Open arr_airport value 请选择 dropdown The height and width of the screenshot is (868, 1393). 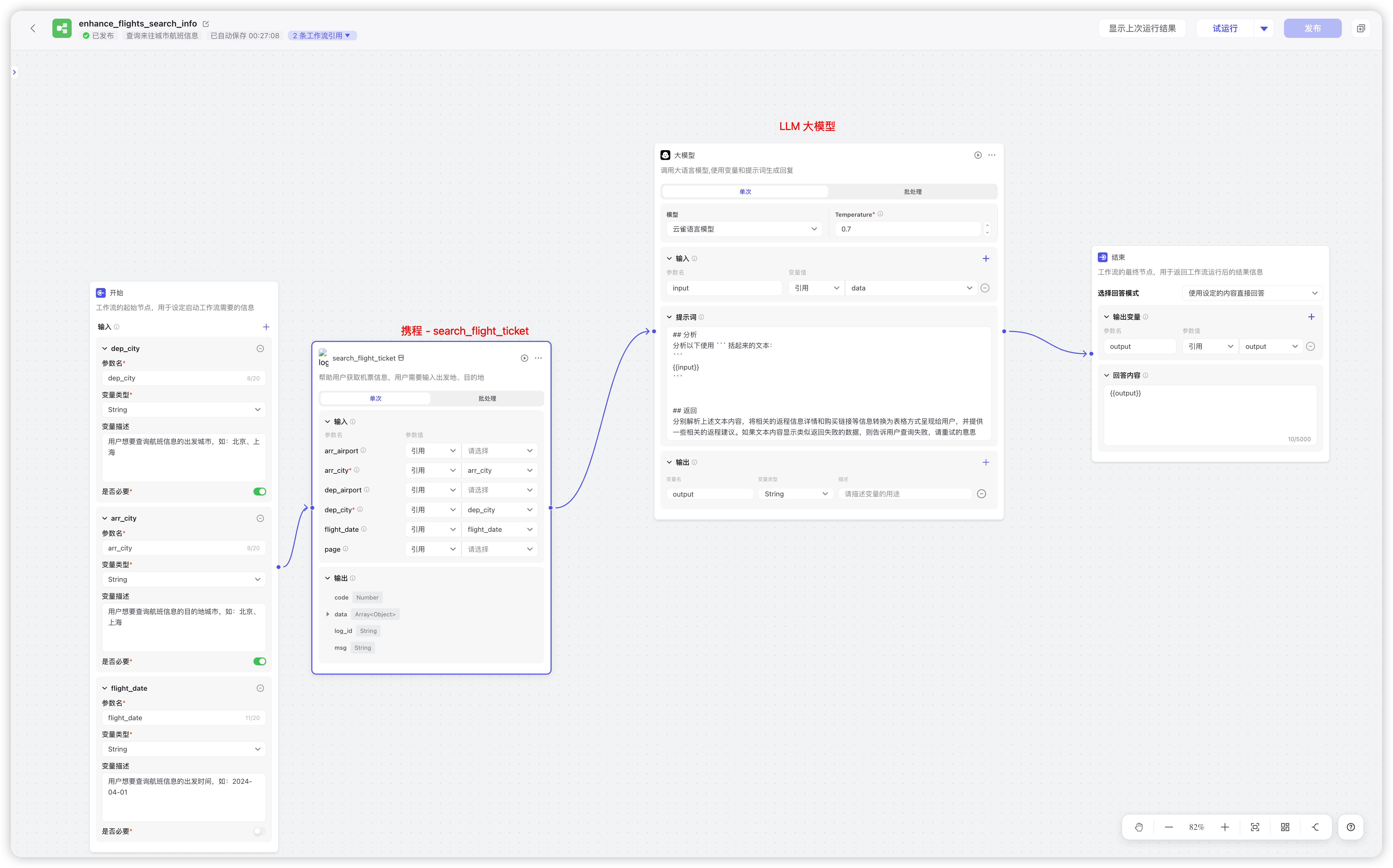pos(500,451)
